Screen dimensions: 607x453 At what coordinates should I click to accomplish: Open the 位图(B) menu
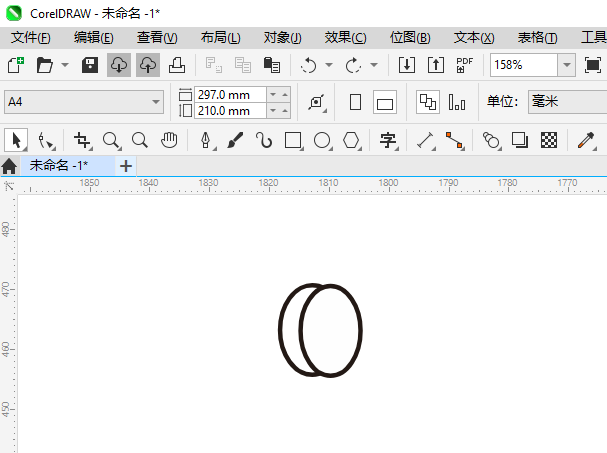(410, 38)
